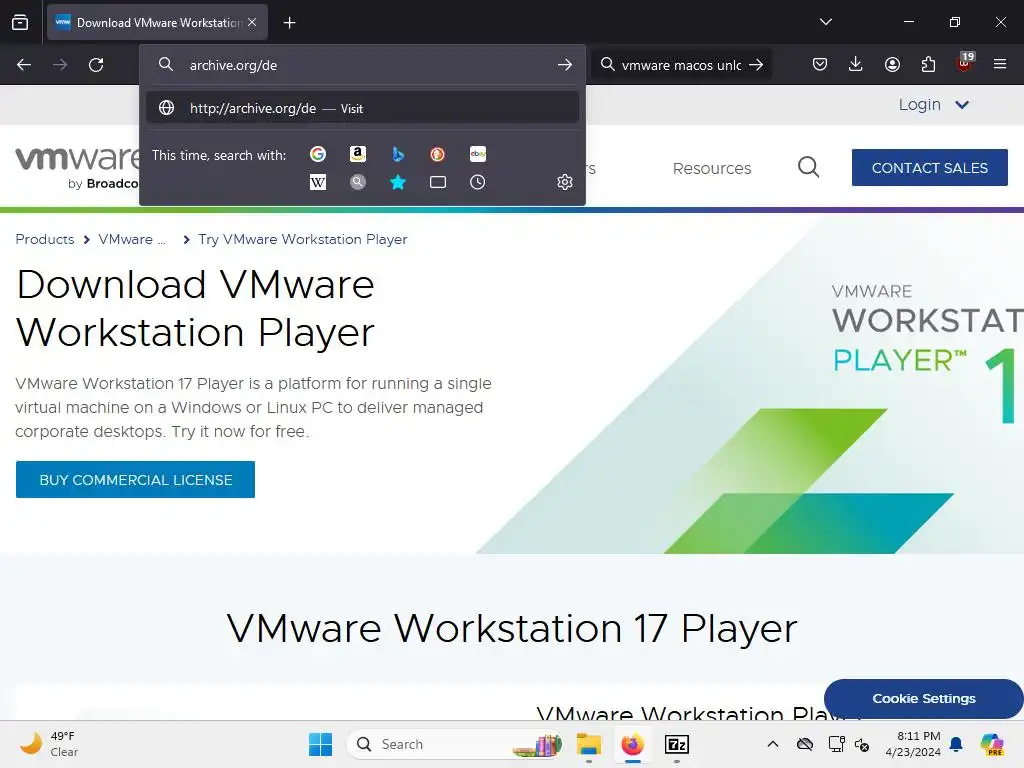The image size is (1024, 768).
Task: Open the Resources menu
Action: [x=712, y=168]
